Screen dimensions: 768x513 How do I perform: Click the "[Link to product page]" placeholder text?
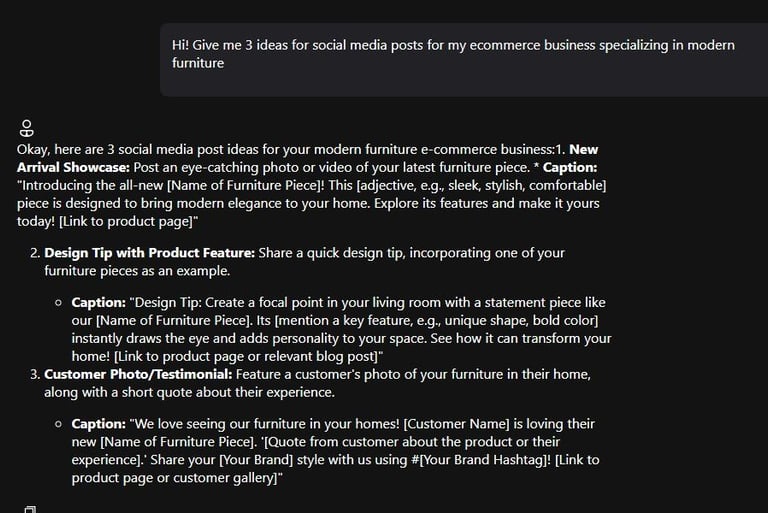pyautogui.click(x=126, y=221)
